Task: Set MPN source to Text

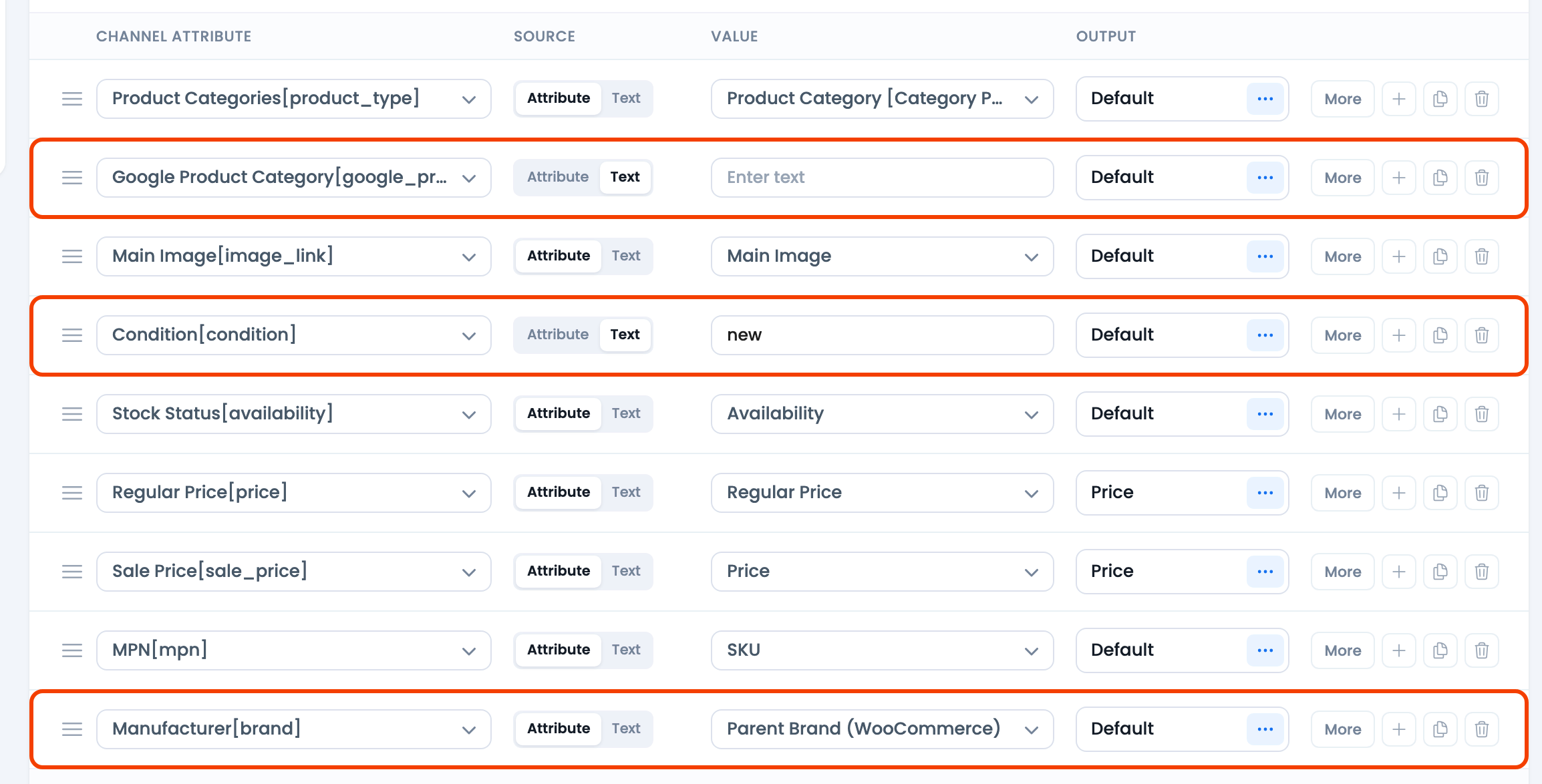Action: [626, 650]
